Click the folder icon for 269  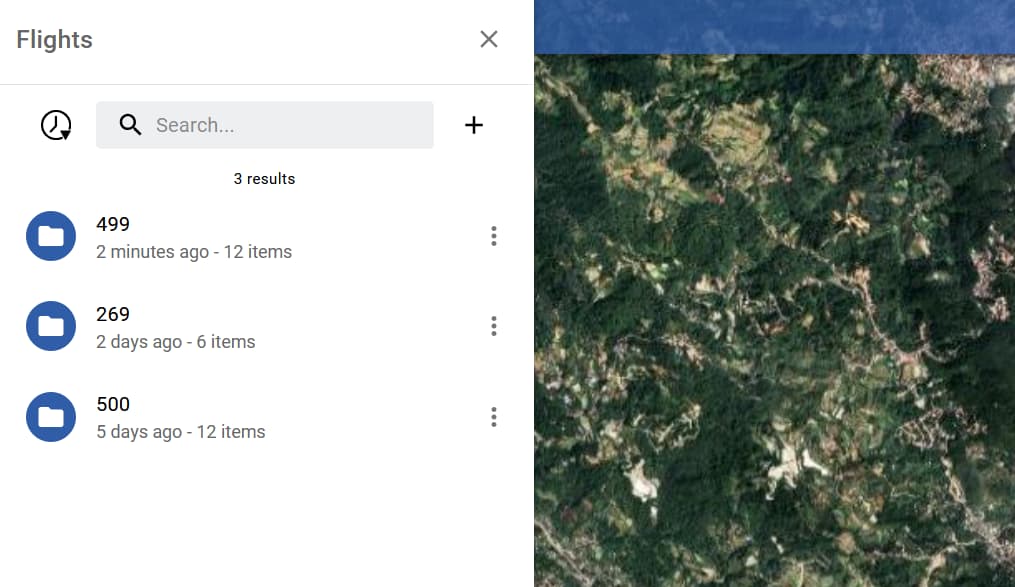[51, 326]
